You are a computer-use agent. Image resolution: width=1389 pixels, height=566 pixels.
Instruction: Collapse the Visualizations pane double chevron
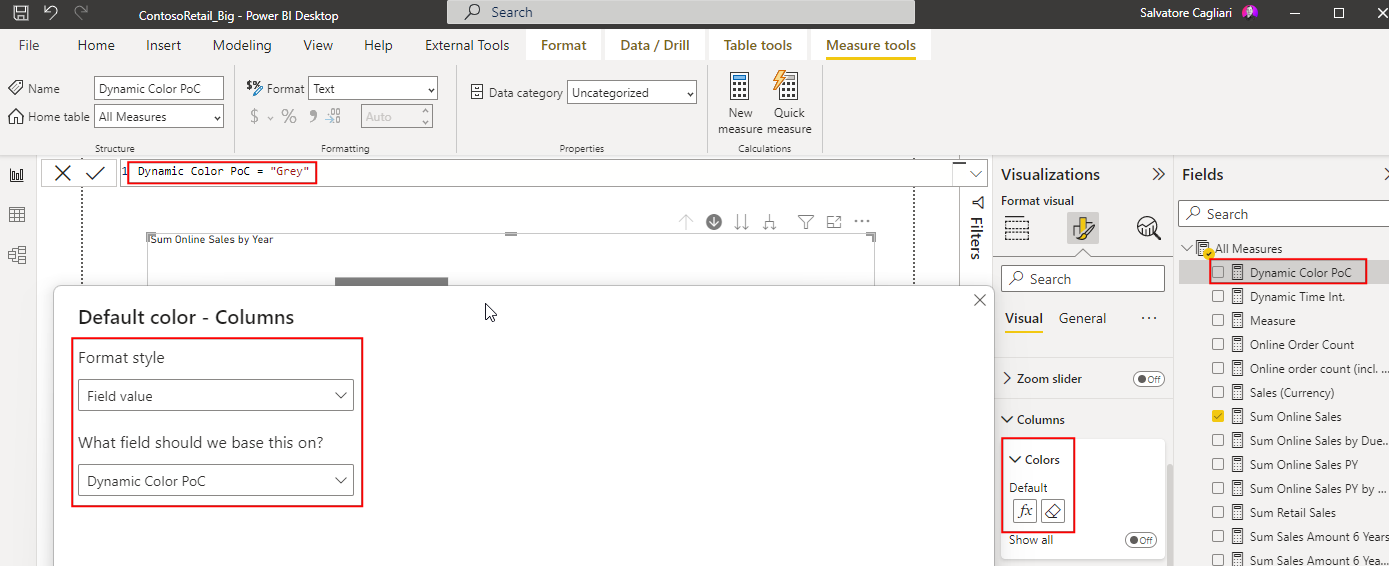tap(1158, 174)
